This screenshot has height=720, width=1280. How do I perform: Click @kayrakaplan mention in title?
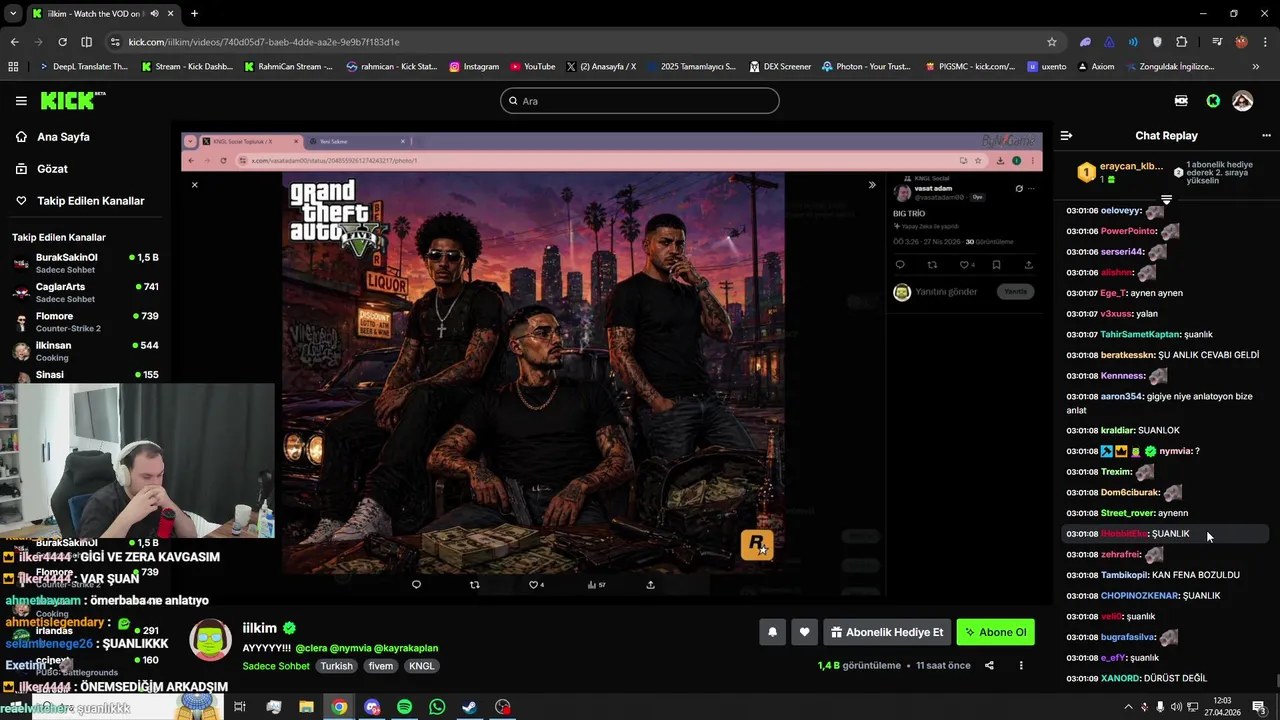coord(406,648)
